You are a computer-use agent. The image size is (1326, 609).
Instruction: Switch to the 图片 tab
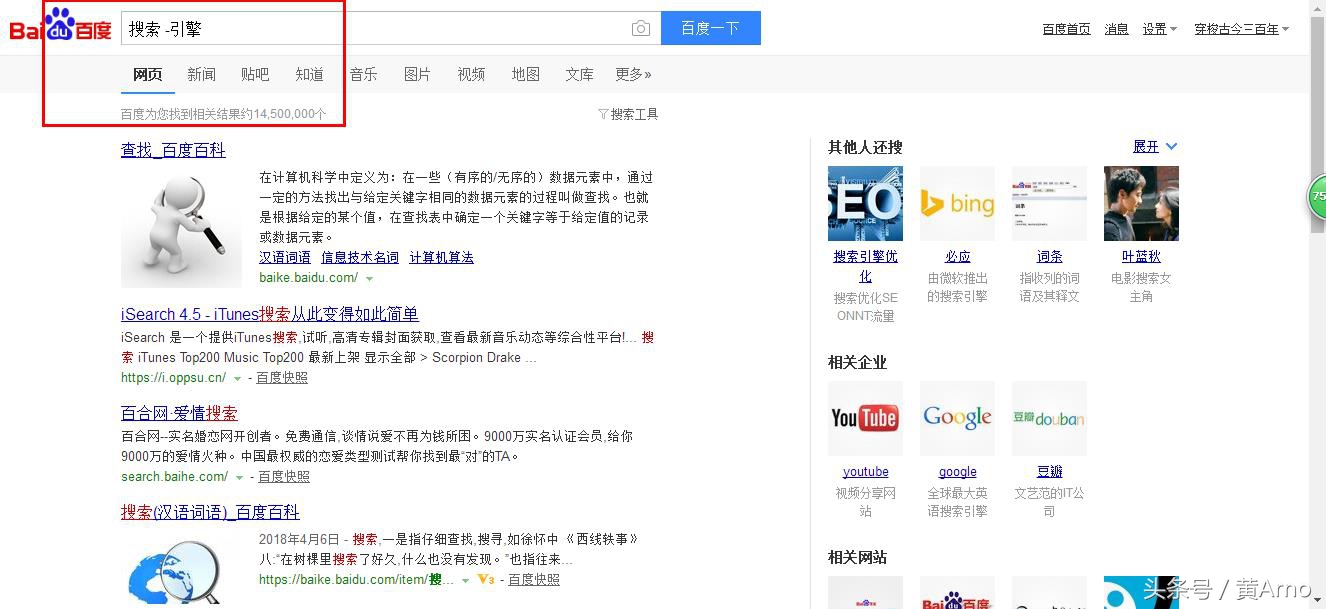(418, 74)
